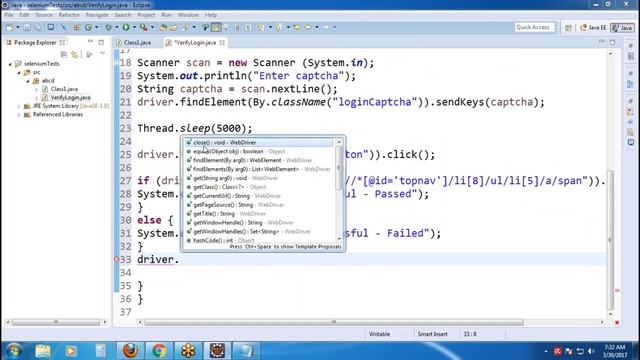Click the New Java Class green C icon
Viewport: 640px width, 360px height.
(88, 27)
